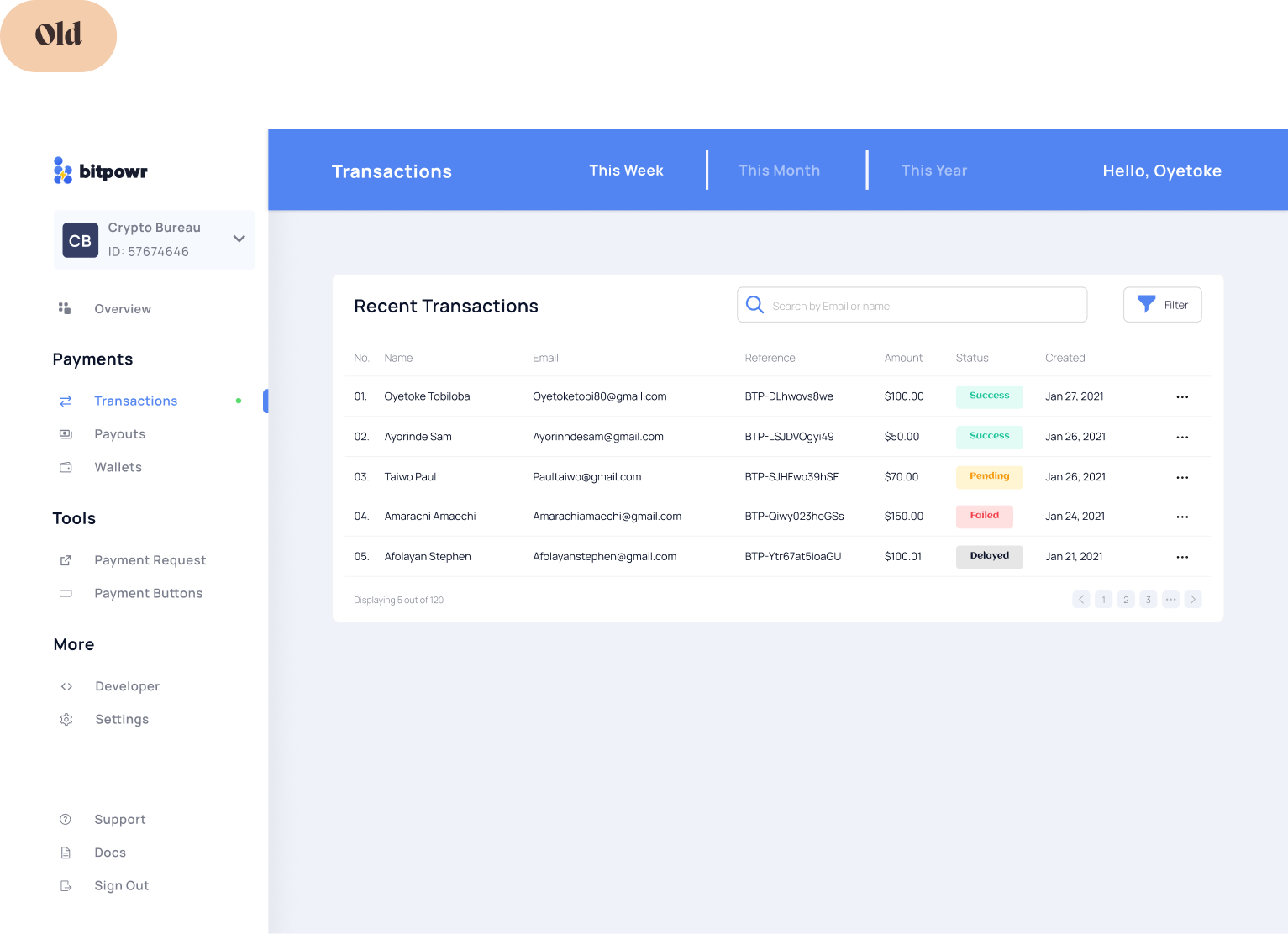Click the Failed status badge
This screenshot has height=934, width=1288.
click(985, 517)
